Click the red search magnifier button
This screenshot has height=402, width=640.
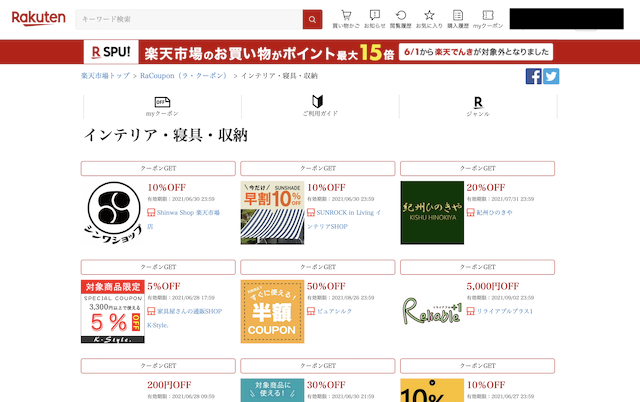click(x=312, y=19)
